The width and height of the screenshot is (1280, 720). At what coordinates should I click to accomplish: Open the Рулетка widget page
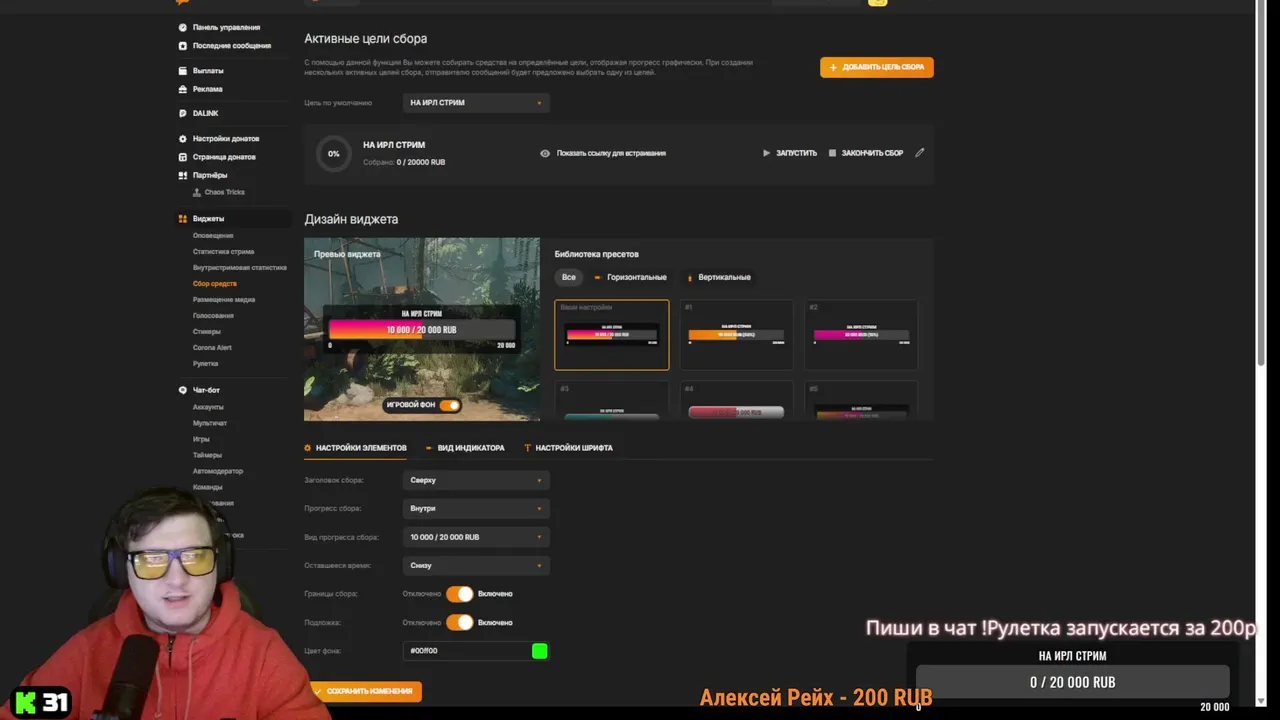coord(206,363)
